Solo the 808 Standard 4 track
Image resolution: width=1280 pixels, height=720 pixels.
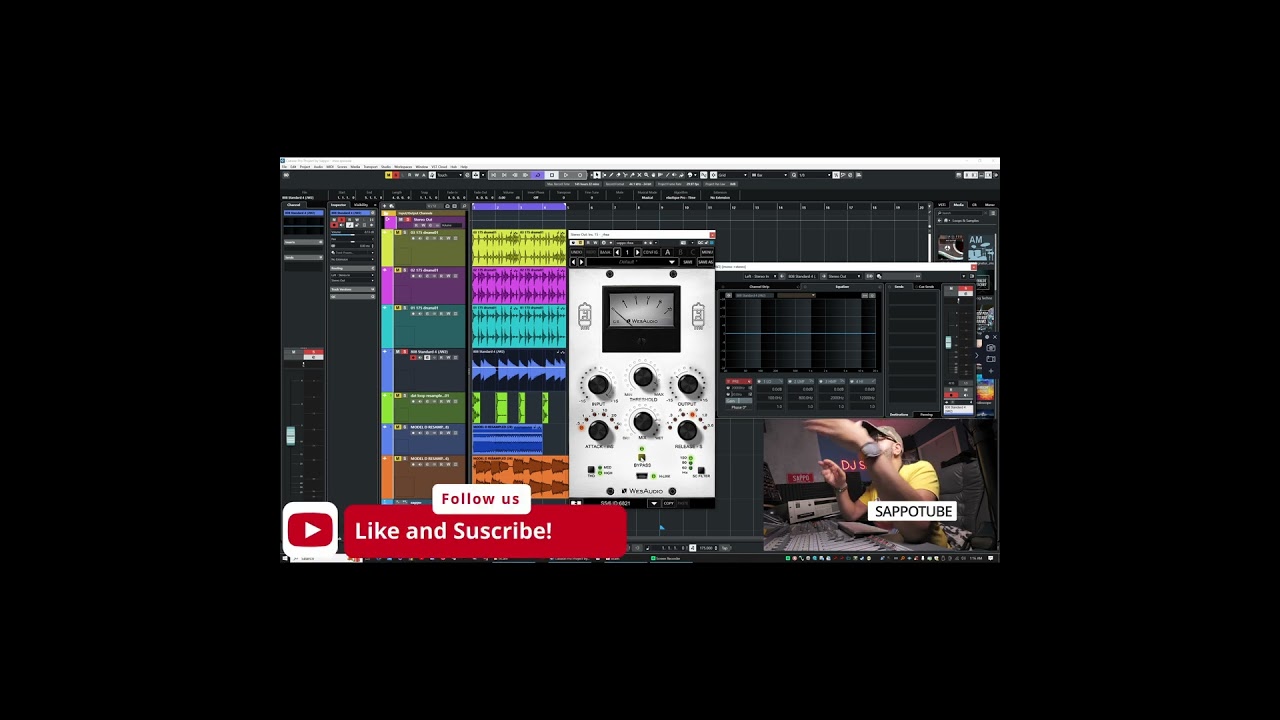click(x=405, y=352)
